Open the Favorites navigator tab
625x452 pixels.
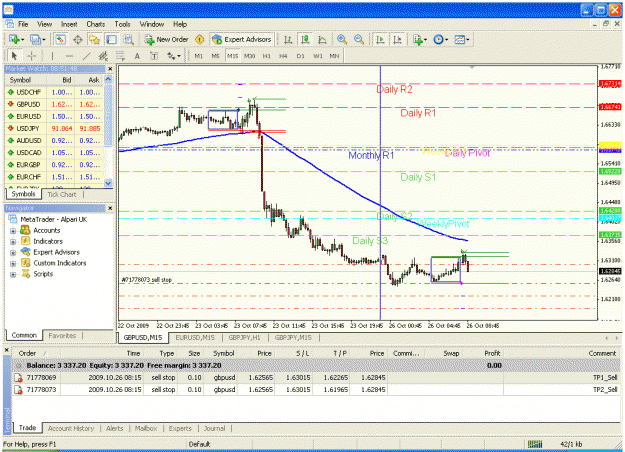click(62, 336)
